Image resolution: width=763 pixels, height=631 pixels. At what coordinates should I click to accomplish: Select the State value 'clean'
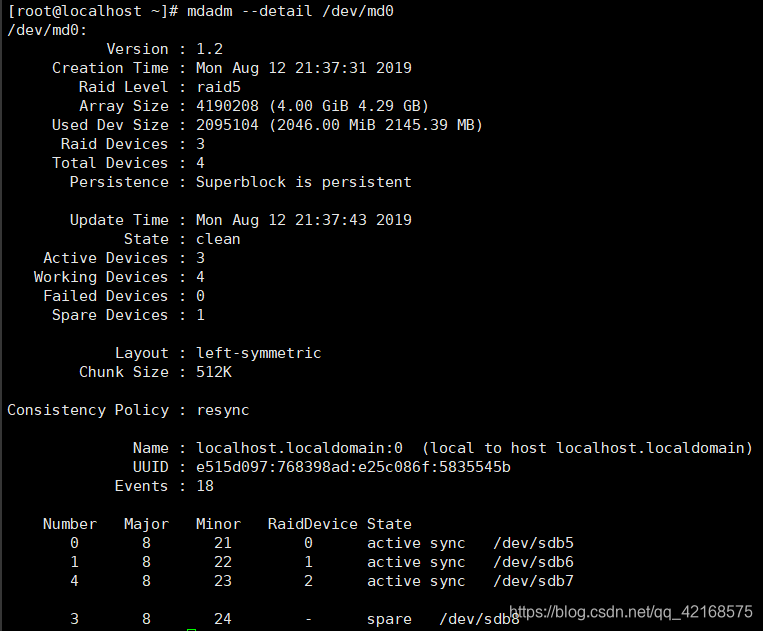218,239
